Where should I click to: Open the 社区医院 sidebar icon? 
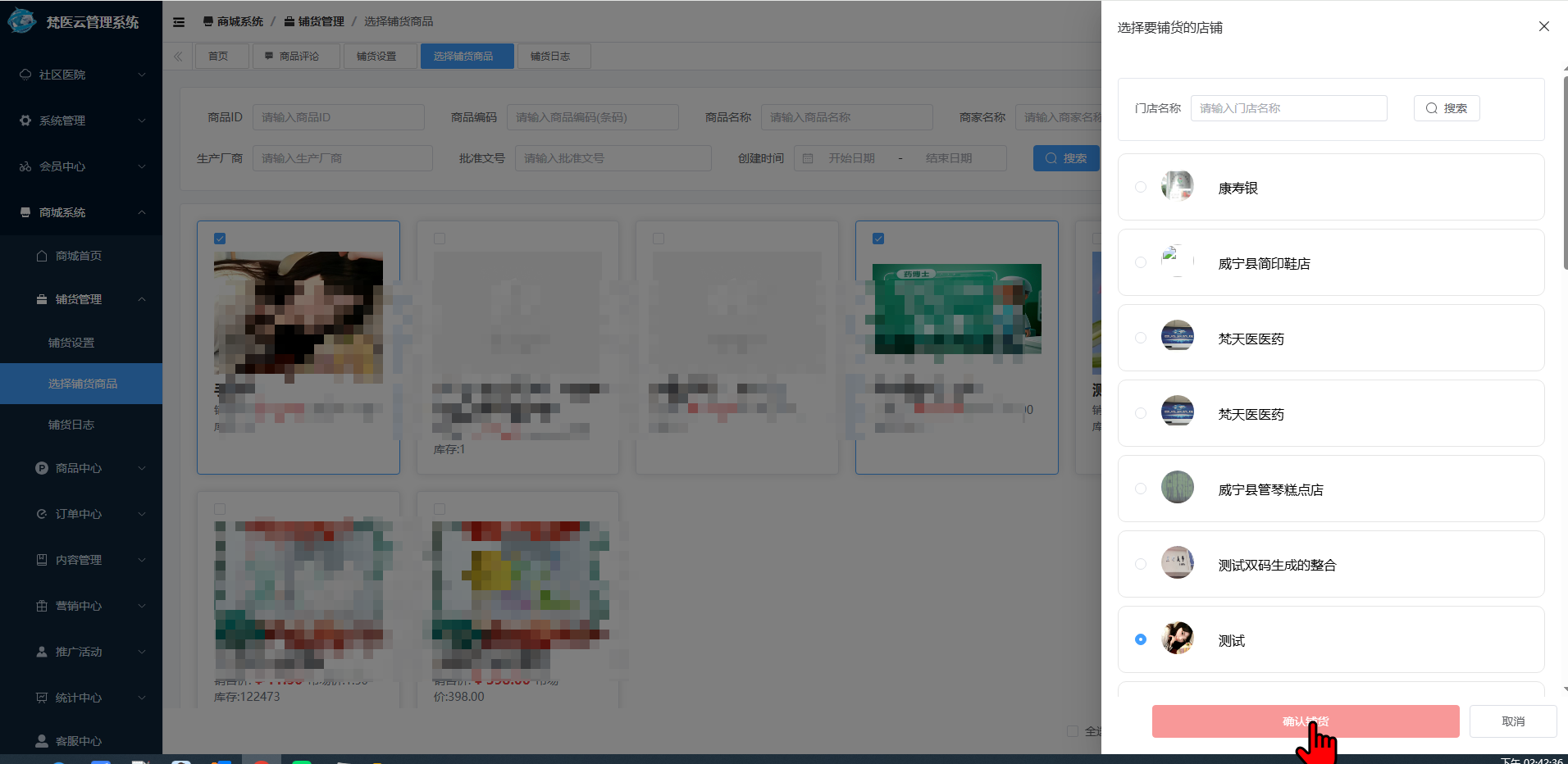click(25, 74)
